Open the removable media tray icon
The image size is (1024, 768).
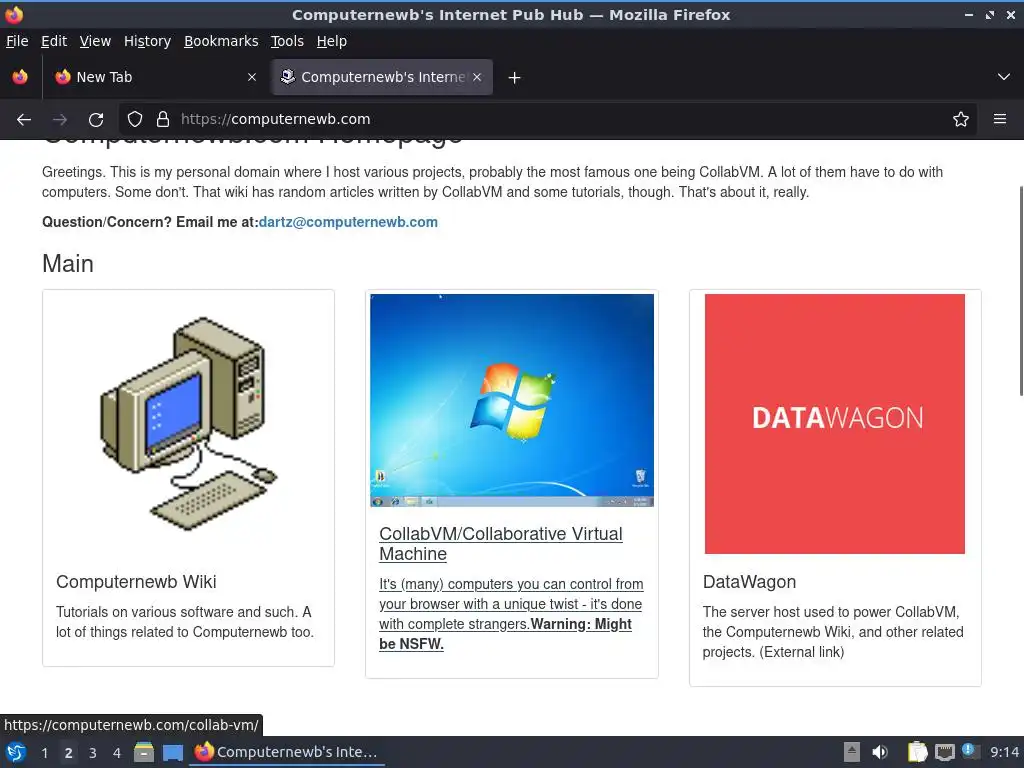852,752
